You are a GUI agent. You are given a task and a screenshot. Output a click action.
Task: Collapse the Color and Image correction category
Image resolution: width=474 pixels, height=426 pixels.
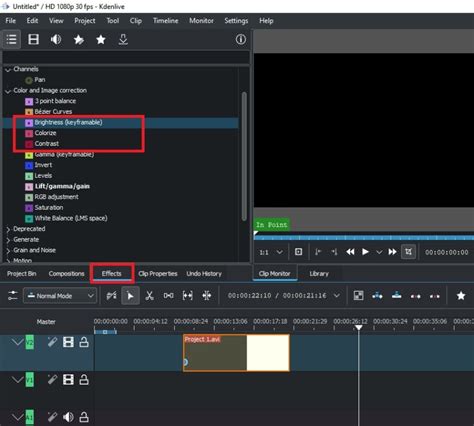pos(8,91)
